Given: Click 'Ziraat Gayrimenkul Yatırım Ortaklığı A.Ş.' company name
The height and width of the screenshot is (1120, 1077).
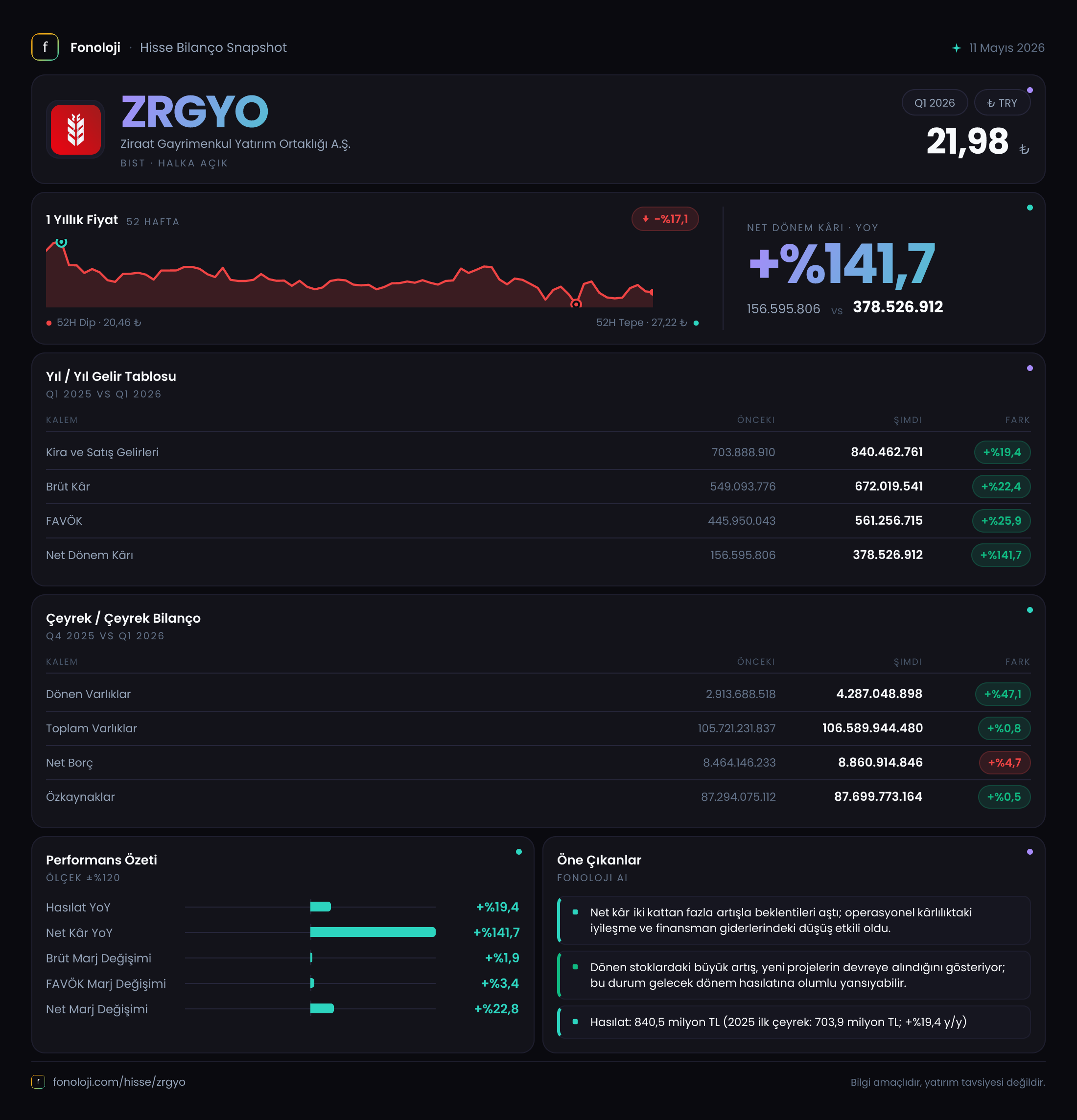Looking at the screenshot, I should [235, 144].
